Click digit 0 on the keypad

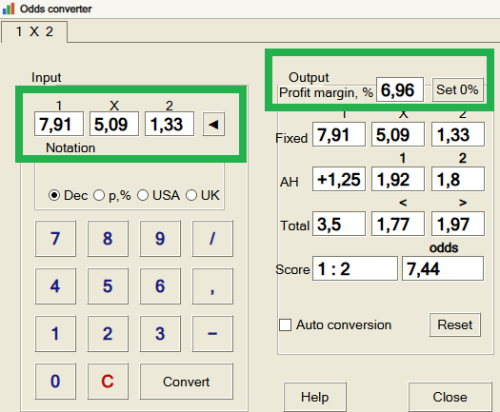[x=55, y=381]
